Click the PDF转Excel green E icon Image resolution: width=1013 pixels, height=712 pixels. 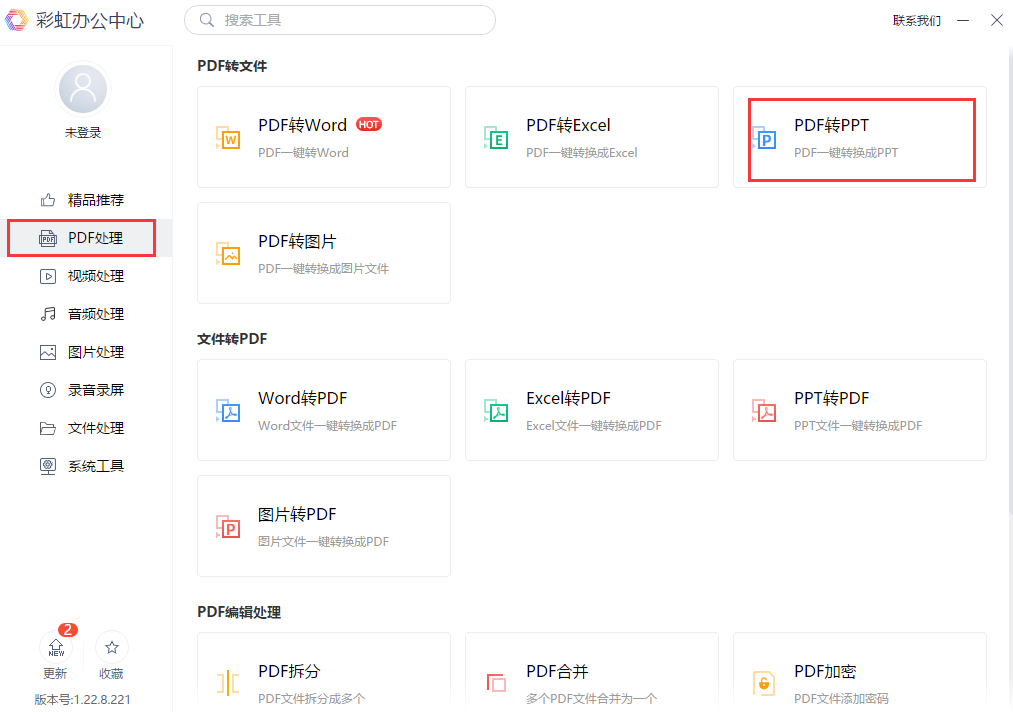496,138
